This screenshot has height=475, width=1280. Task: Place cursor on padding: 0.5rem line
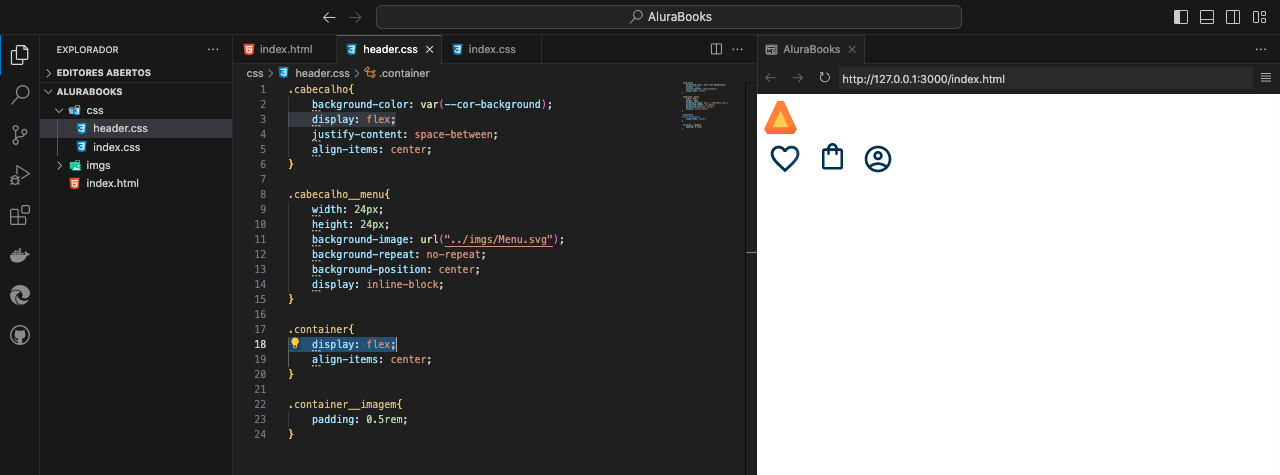coord(359,419)
